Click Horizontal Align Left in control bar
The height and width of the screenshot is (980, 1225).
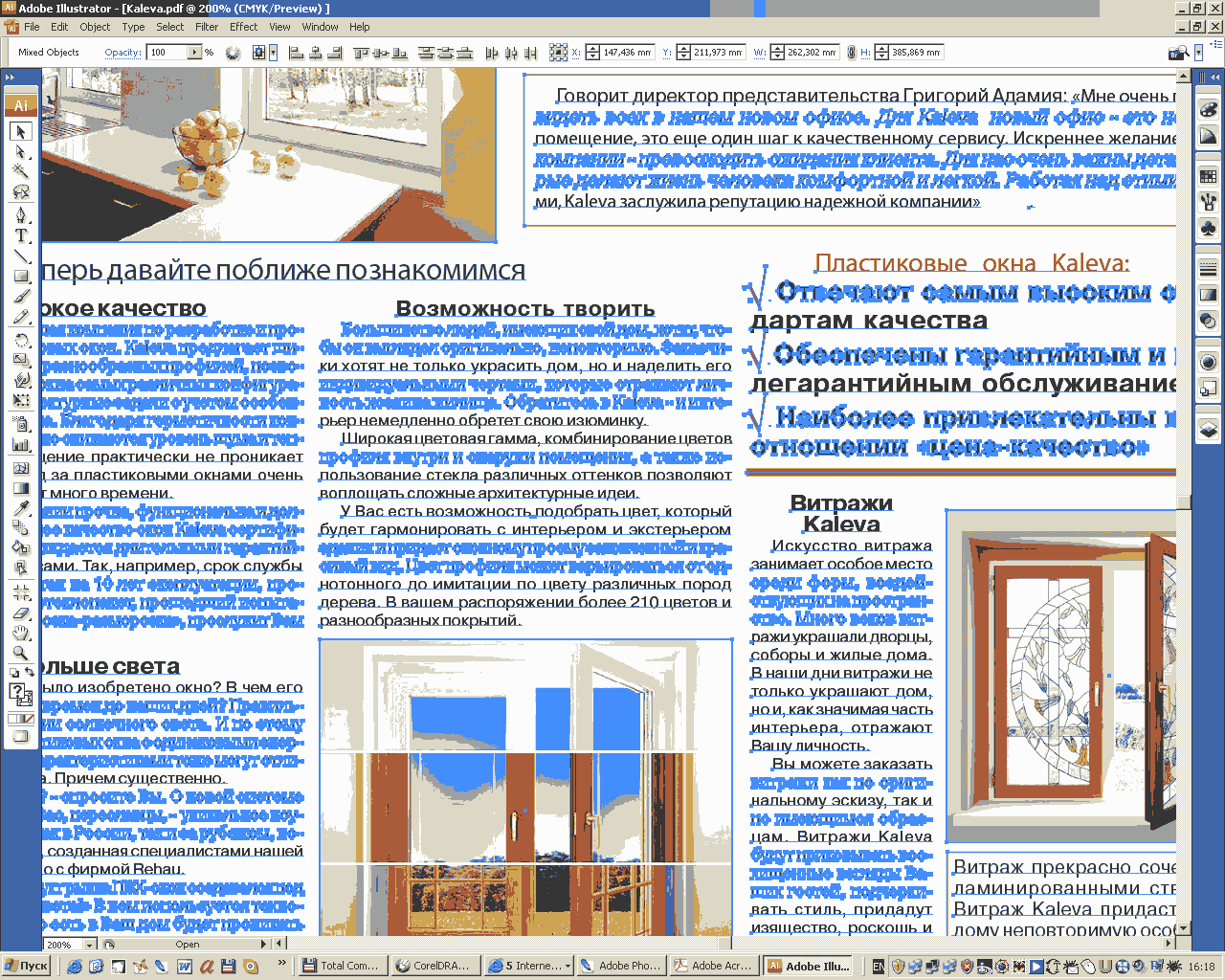click(x=296, y=53)
